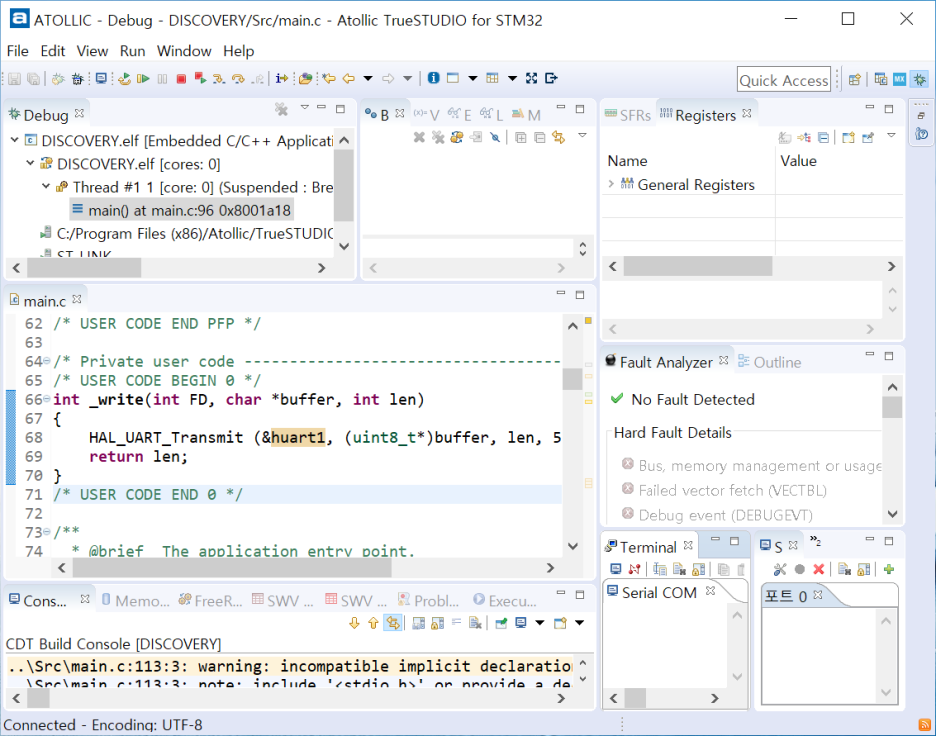Click Fault Analyzer scroll-down arrow
Viewport: 936px width, 736px height.
click(892, 513)
